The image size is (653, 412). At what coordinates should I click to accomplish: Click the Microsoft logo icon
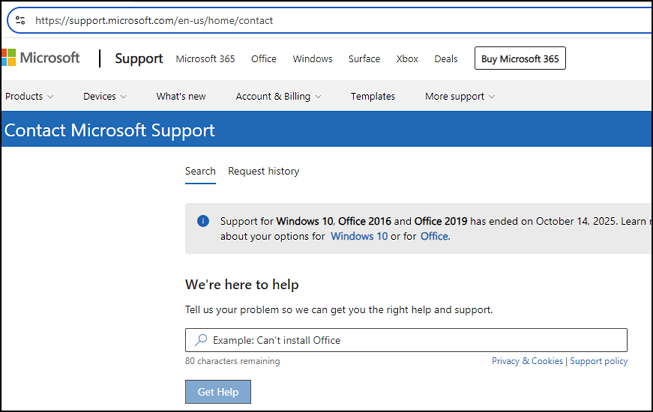click(8, 57)
